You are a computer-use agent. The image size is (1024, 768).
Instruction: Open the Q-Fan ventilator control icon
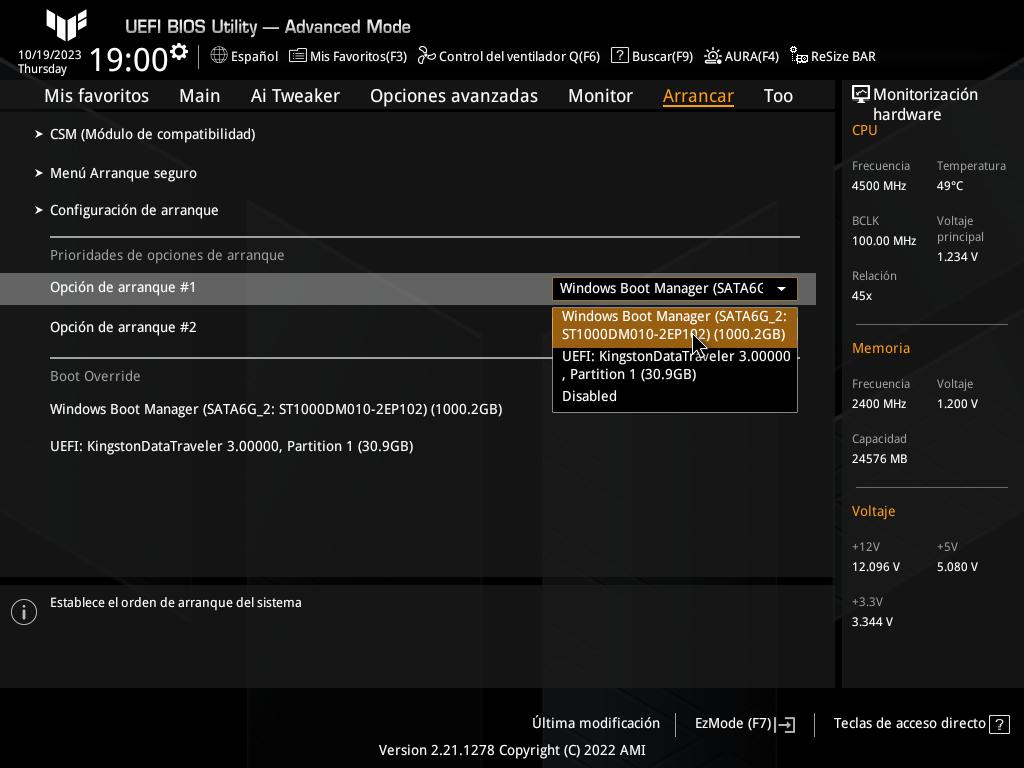click(x=427, y=56)
